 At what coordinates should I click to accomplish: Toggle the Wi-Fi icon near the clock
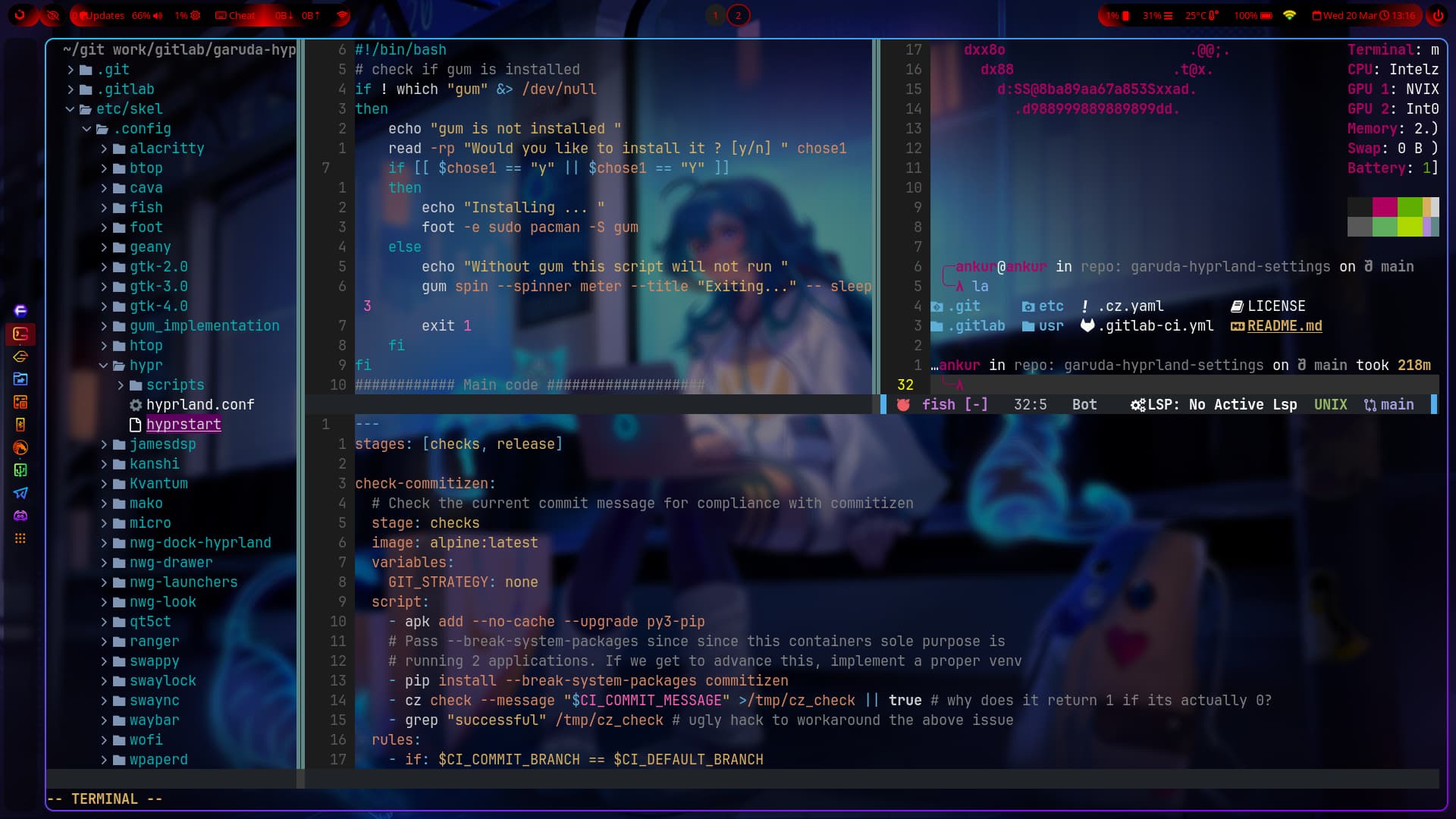pos(1289,15)
